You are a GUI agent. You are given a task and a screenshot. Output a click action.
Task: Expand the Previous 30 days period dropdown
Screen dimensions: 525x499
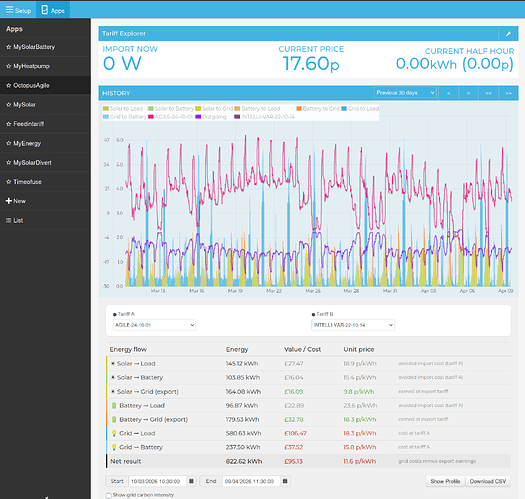[x=405, y=93]
